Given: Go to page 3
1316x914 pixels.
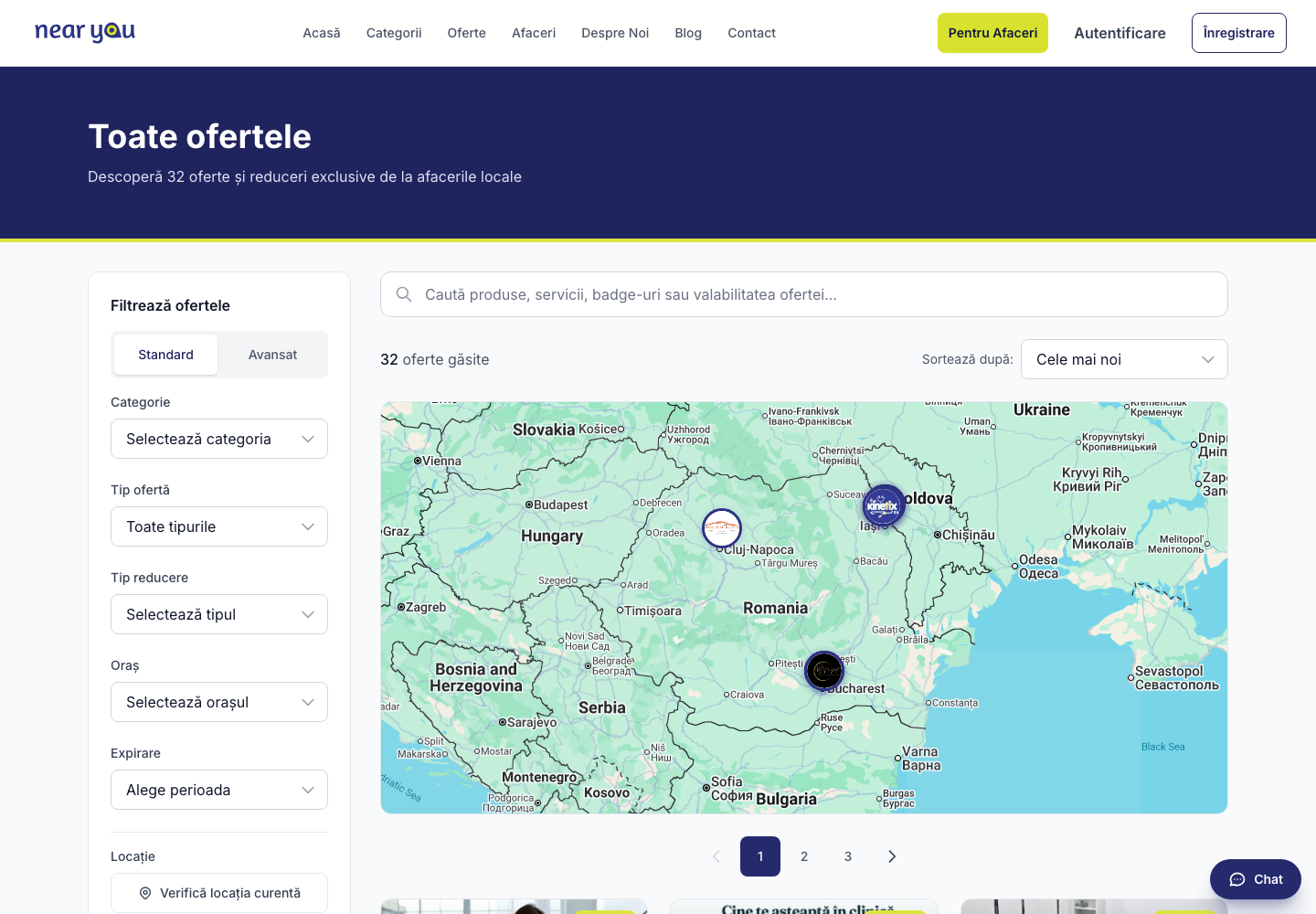Looking at the screenshot, I should (x=848, y=856).
